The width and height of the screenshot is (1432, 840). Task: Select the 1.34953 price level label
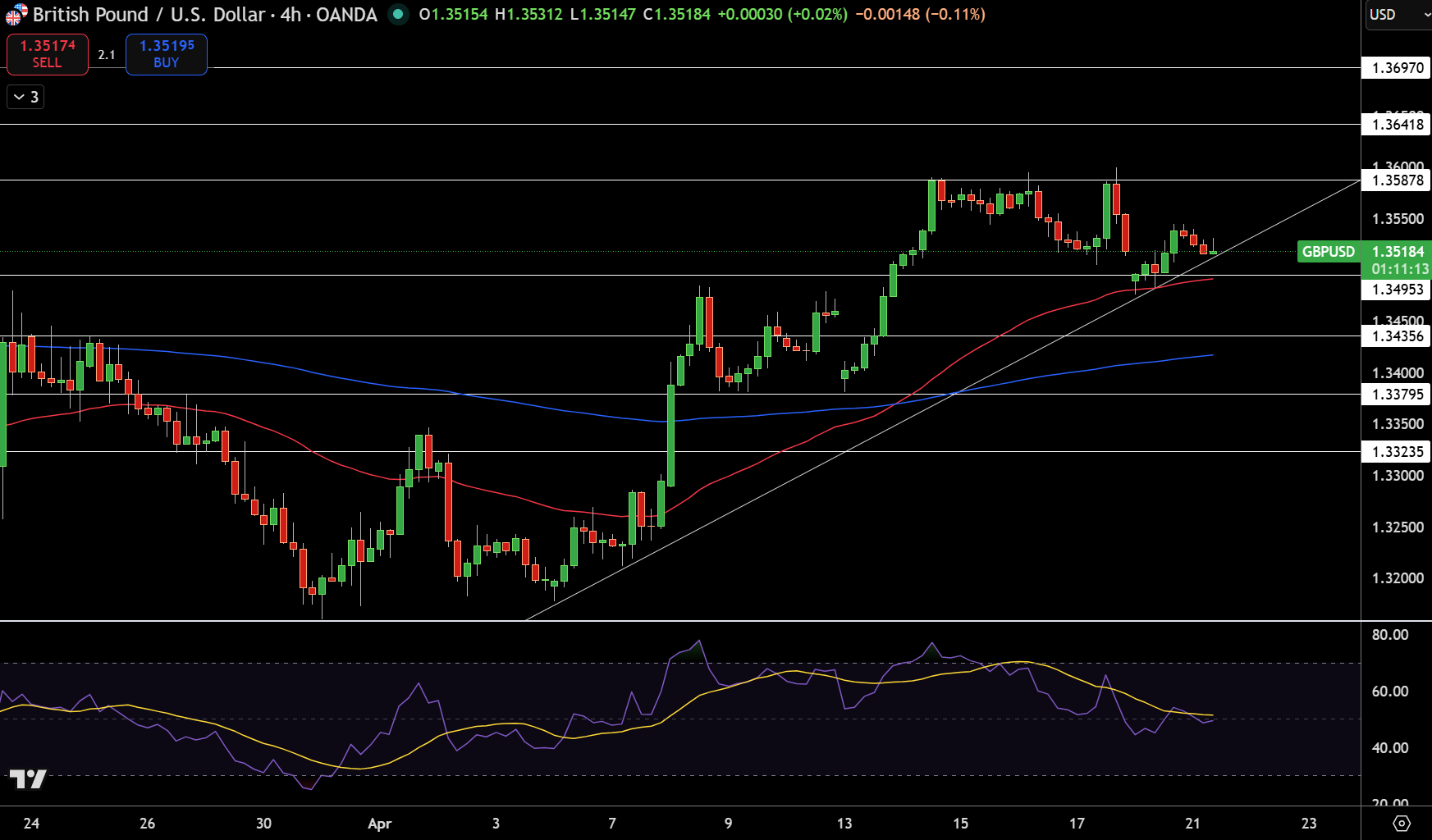[1397, 290]
